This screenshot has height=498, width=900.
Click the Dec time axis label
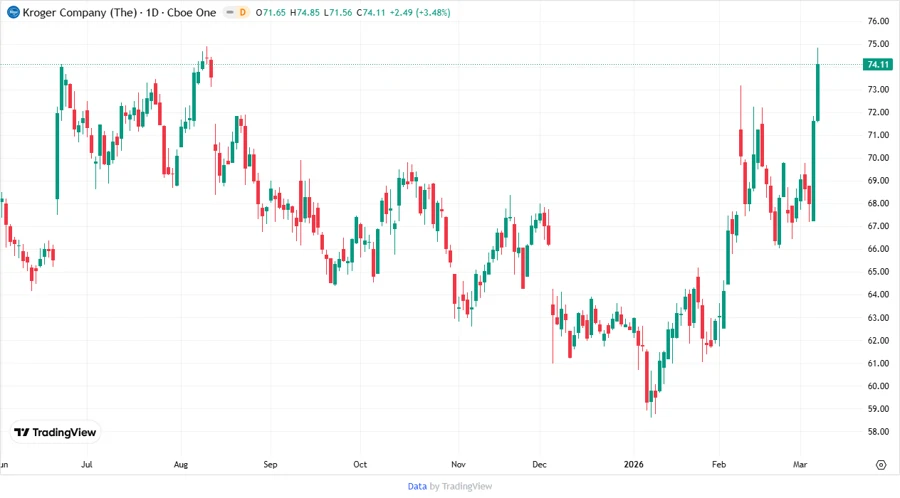[540, 465]
